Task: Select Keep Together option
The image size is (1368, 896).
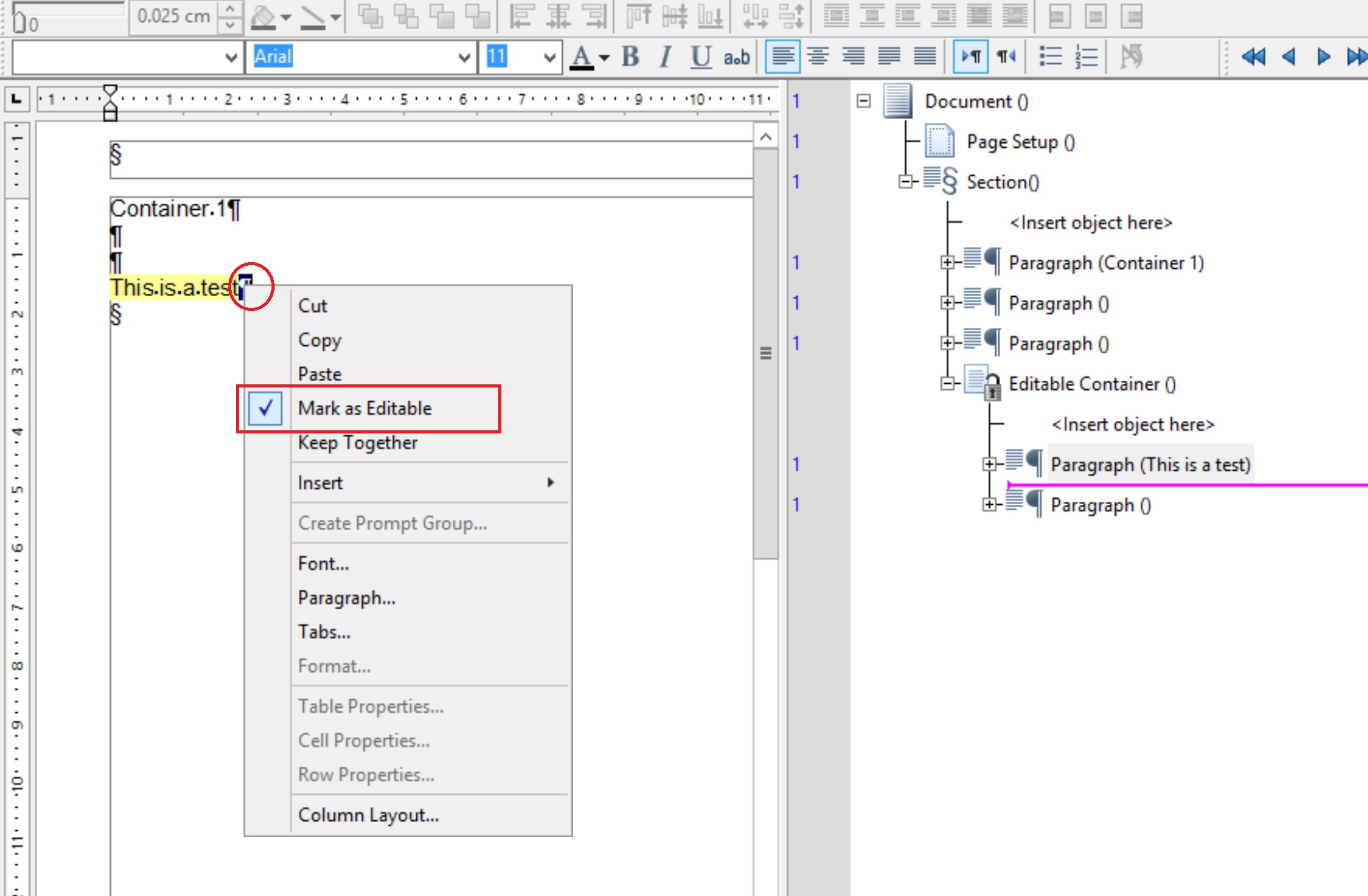Action: pos(358,442)
